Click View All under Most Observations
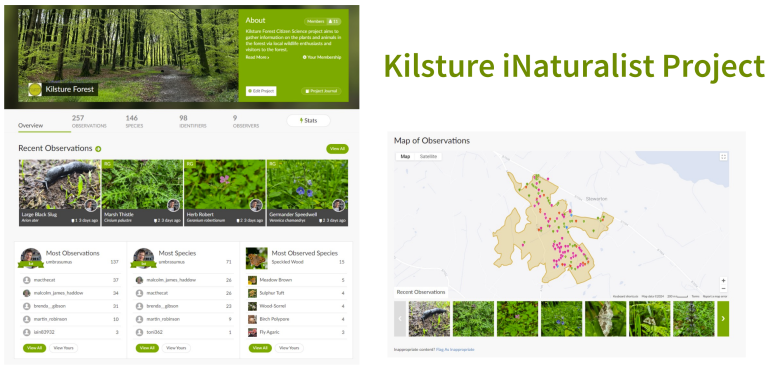This screenshot has height=370, width=768. pos(34,348)
